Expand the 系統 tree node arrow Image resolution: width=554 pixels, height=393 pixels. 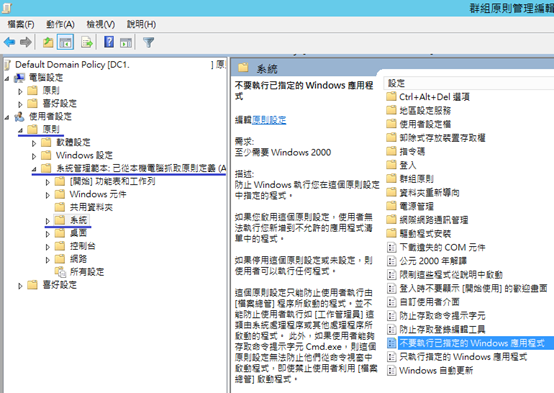coord(48,221)
